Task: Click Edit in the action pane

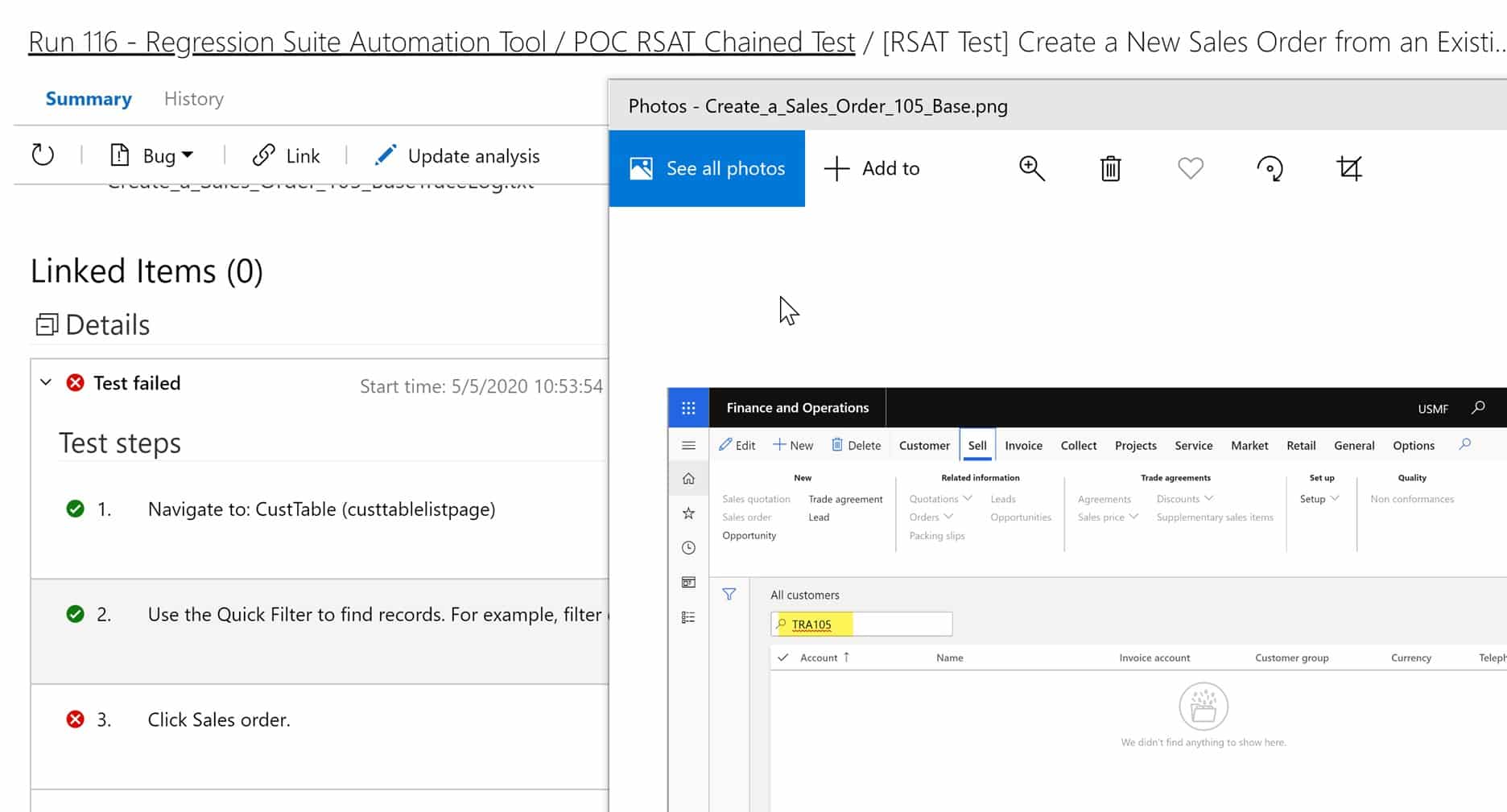Action: click(x=737, y=445)
